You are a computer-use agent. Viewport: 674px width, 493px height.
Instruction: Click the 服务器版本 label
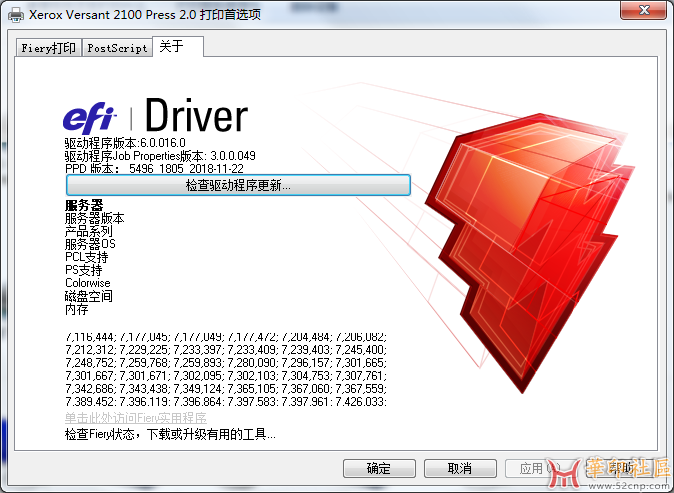[x=95, y=218]
